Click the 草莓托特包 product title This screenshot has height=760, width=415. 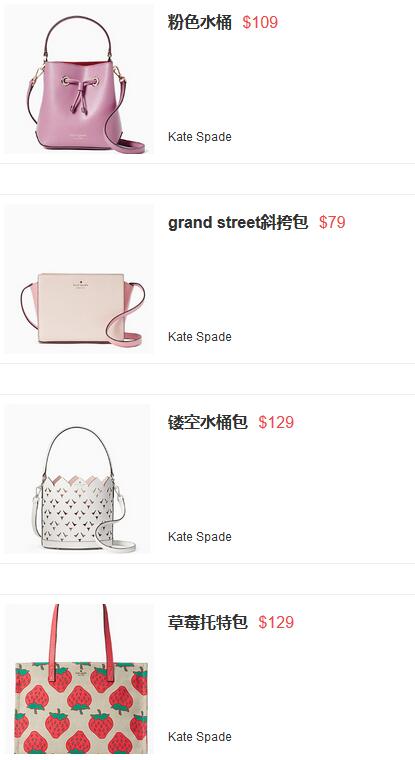coord(208,622)
